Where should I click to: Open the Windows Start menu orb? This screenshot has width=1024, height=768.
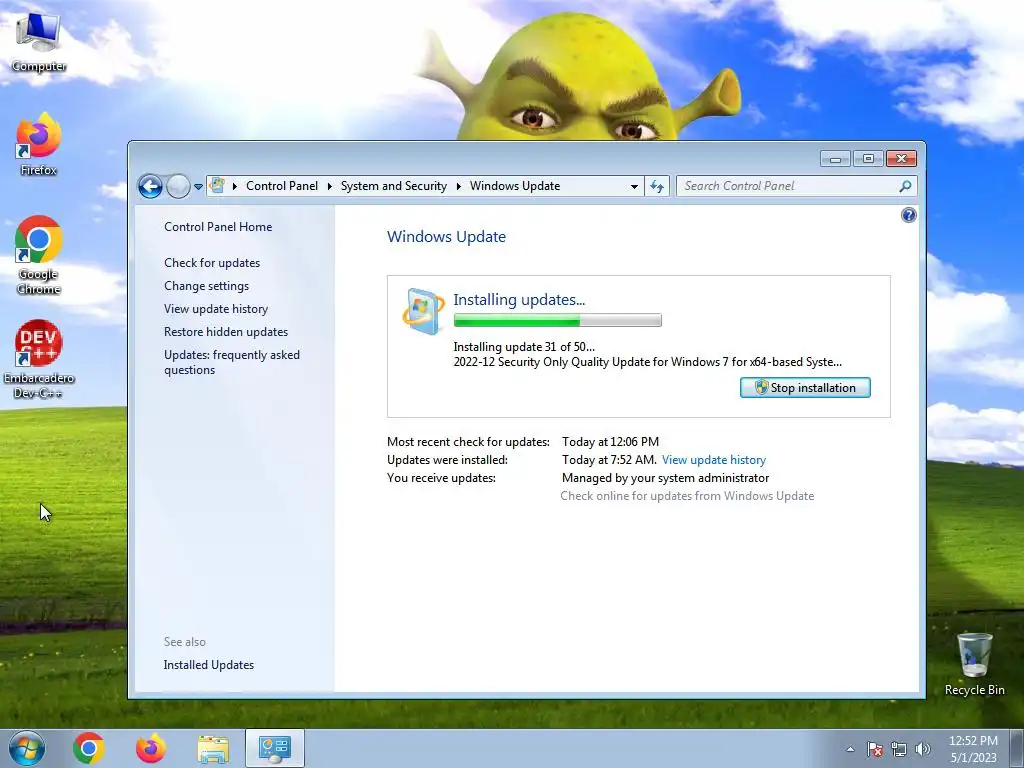(27, 748)
